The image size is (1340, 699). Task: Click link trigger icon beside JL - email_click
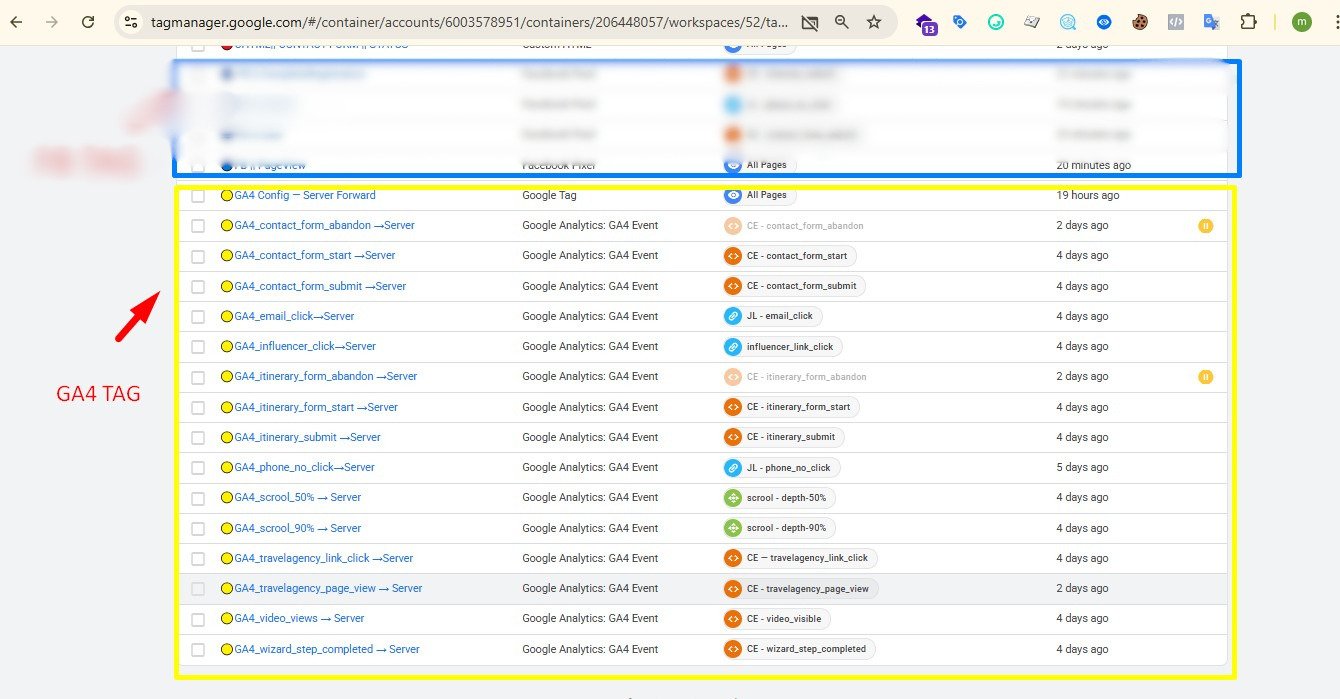pyautogui.click(x=733, y=316)
